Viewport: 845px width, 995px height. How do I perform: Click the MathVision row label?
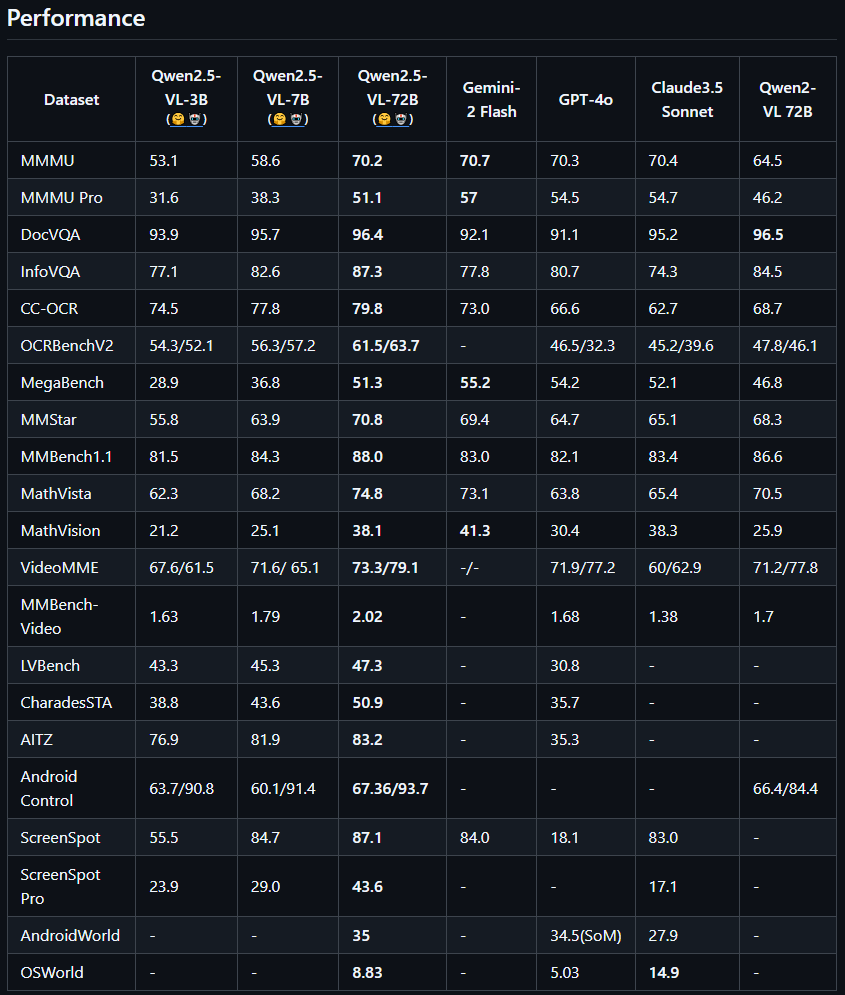[61, 530]
